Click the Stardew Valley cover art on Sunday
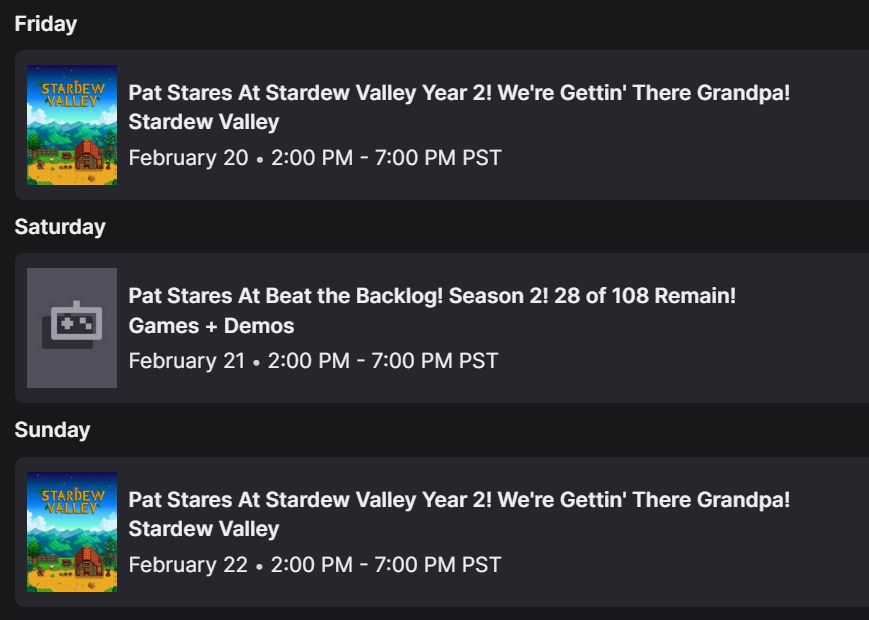Viewport: 869px width, 620px height. pos(72,531)
